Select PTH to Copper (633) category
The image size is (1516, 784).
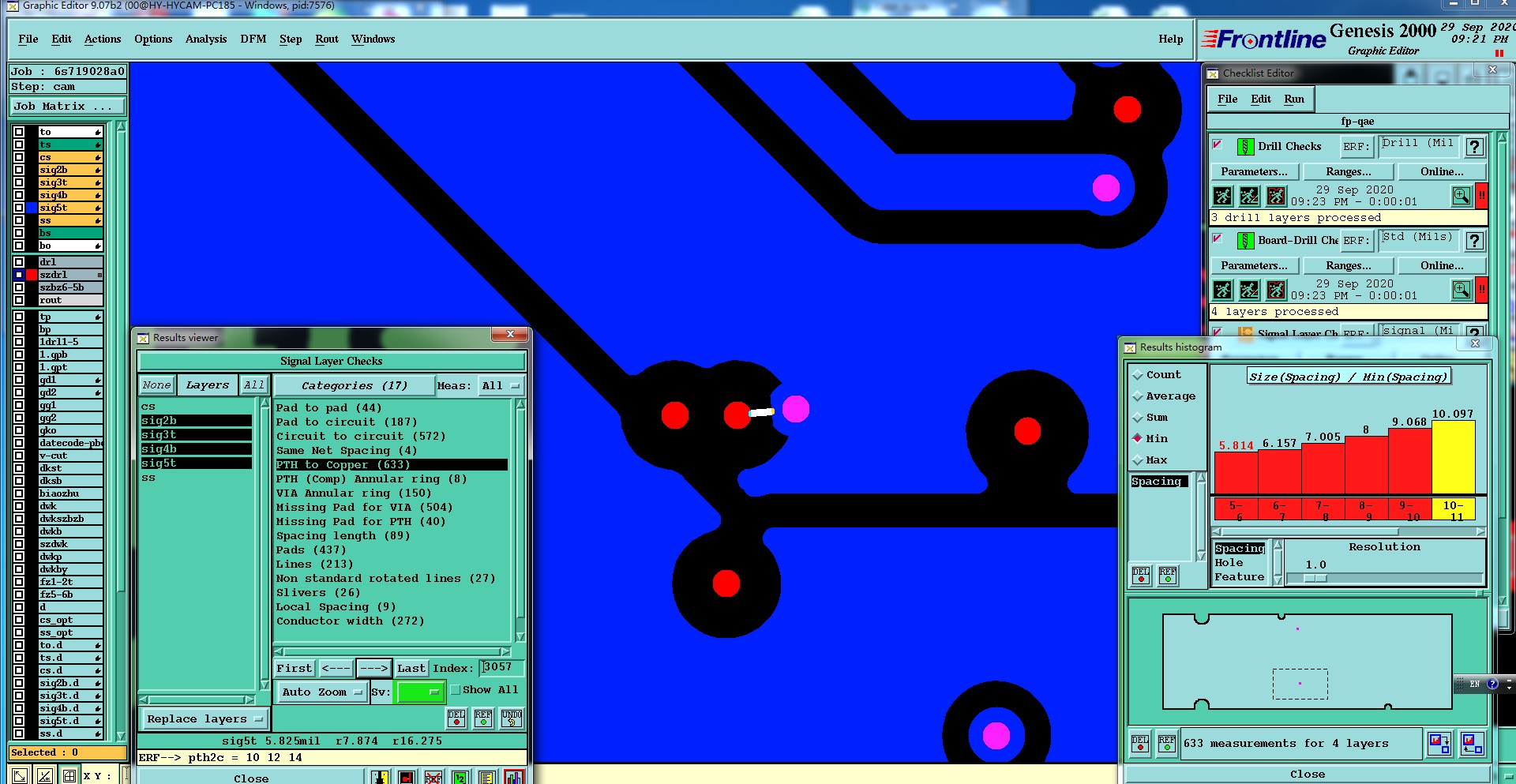pos(392,465)
